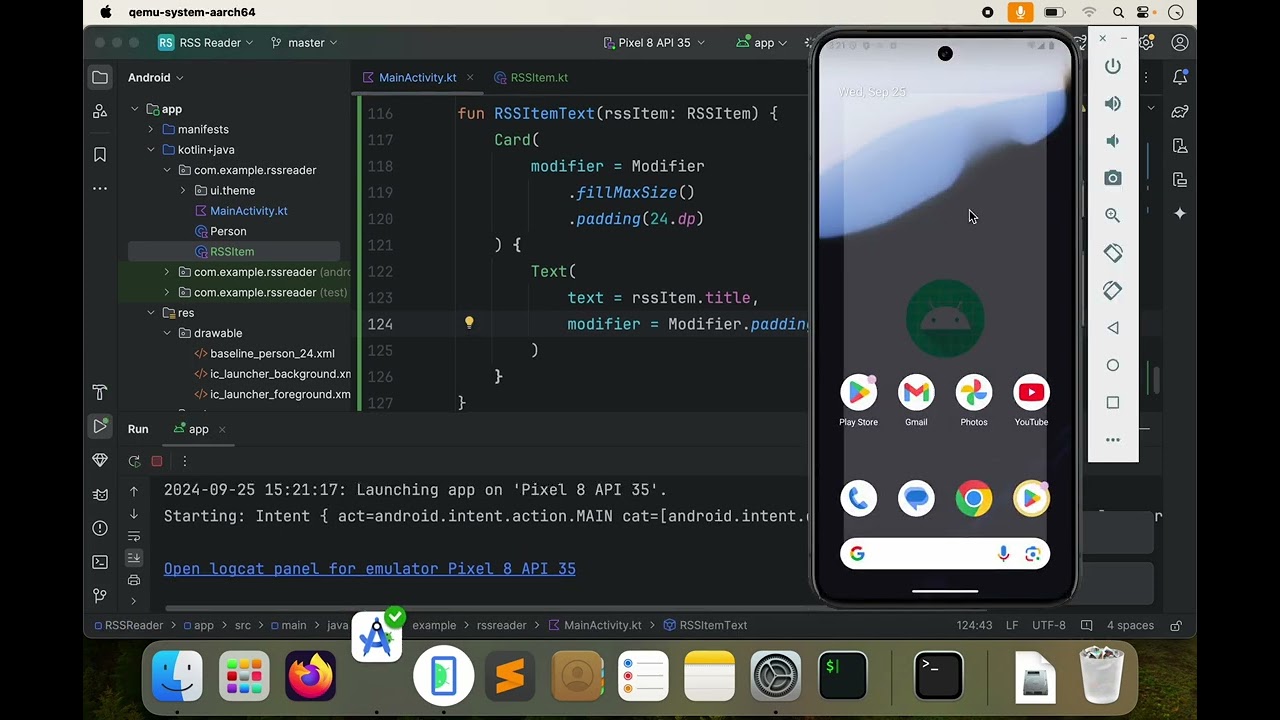Screen dimensions: 1280x720
Task: Expand the ui.theme package
Action: 183,190
